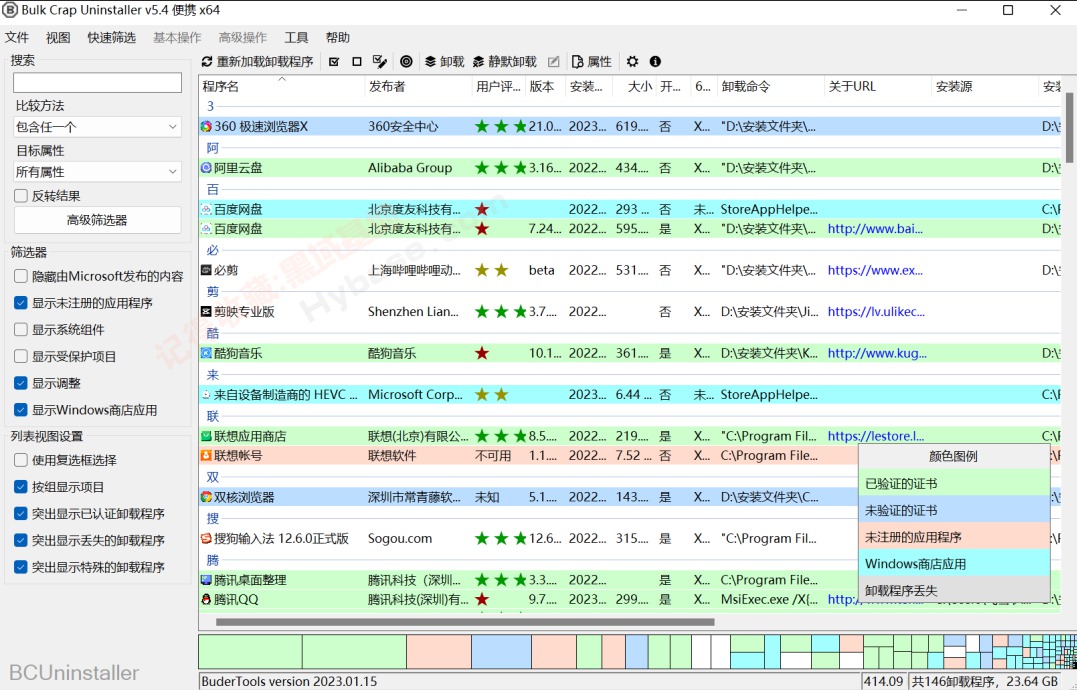Open the http://www.bai... link for 百度网盘
The image size is (1077, 690).
coord(875,229)
